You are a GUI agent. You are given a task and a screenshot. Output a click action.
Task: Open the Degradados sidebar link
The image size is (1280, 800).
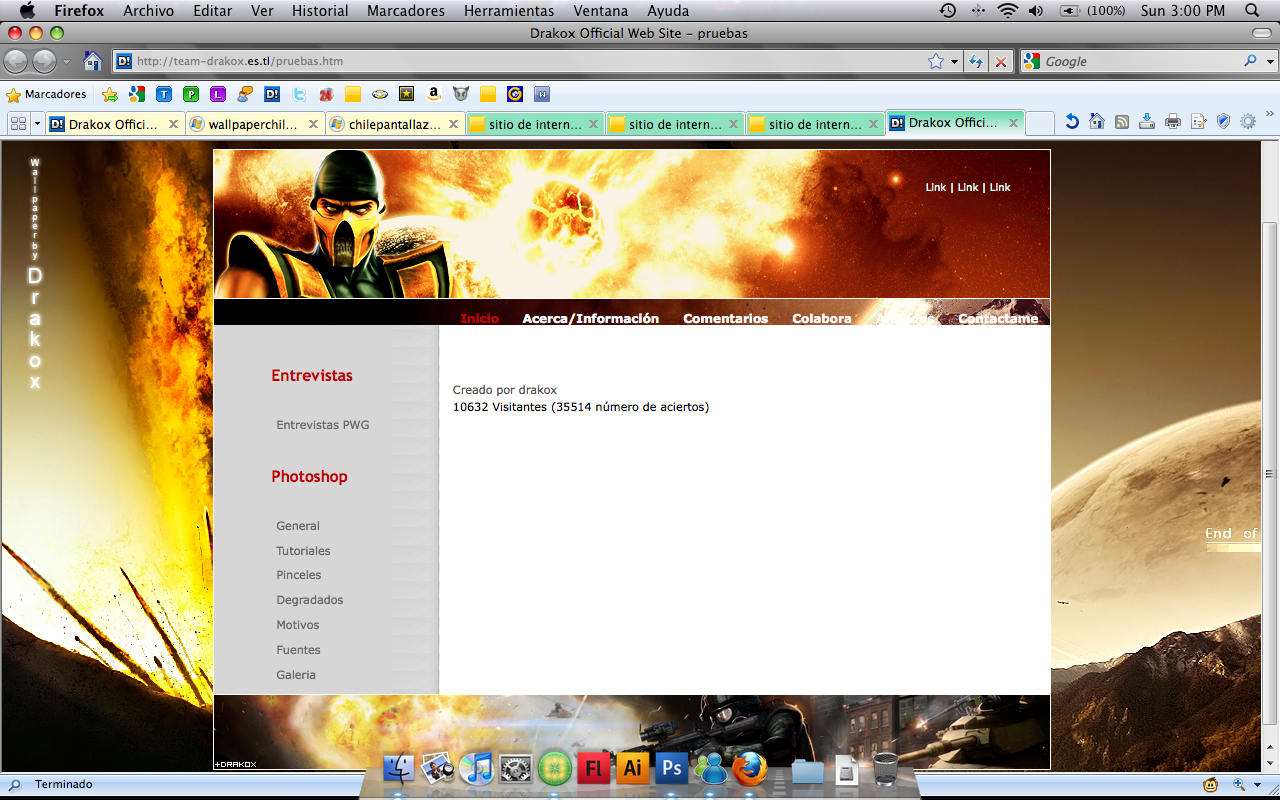coord(310,600)
